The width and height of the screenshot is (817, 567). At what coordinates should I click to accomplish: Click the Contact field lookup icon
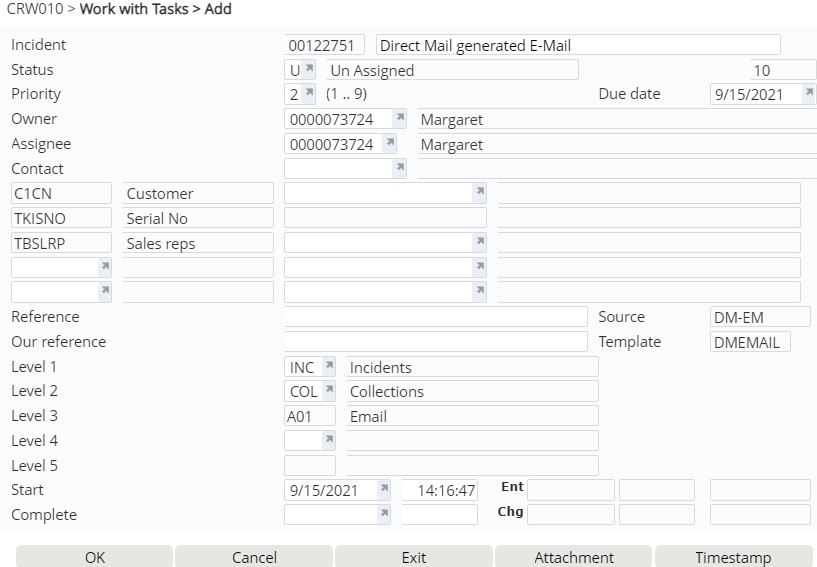pyautogui.click(x=399, y=168)
